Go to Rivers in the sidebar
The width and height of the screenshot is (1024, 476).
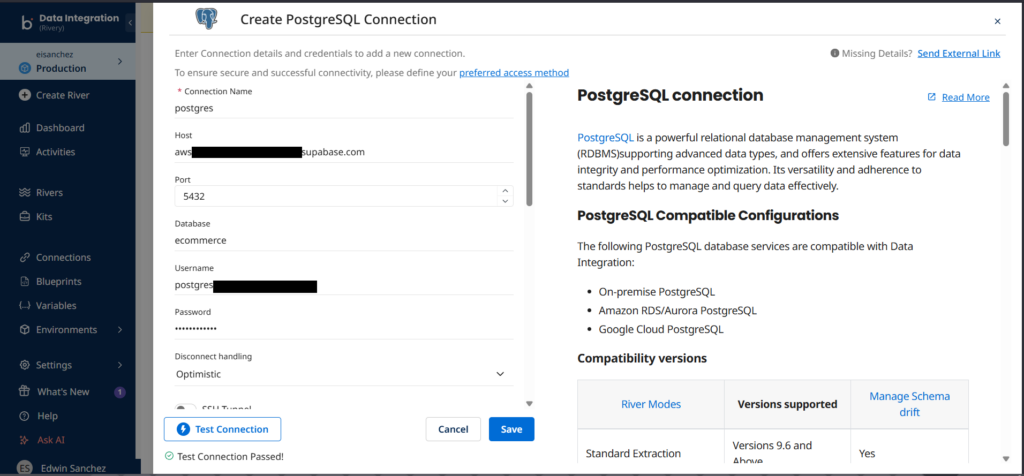[x=50, y=193]
